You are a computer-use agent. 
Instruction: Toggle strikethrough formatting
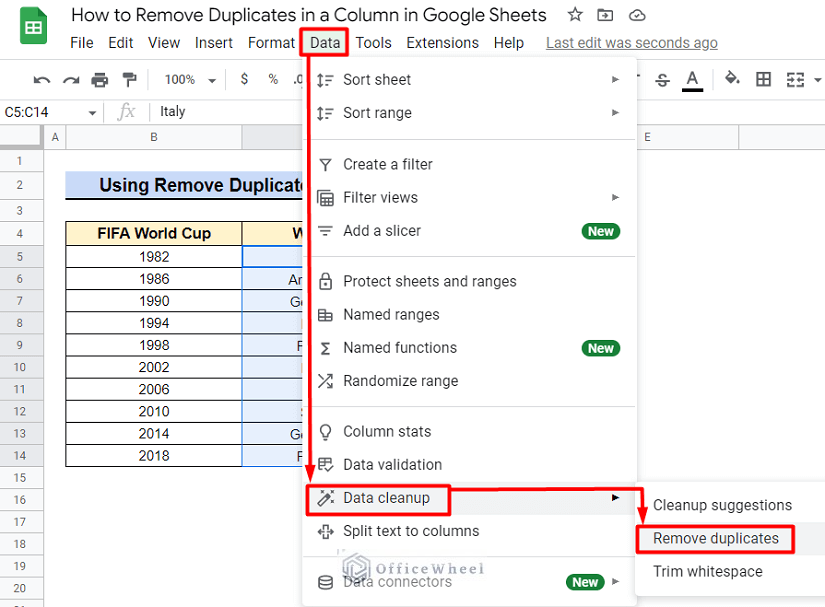(662, 79)
